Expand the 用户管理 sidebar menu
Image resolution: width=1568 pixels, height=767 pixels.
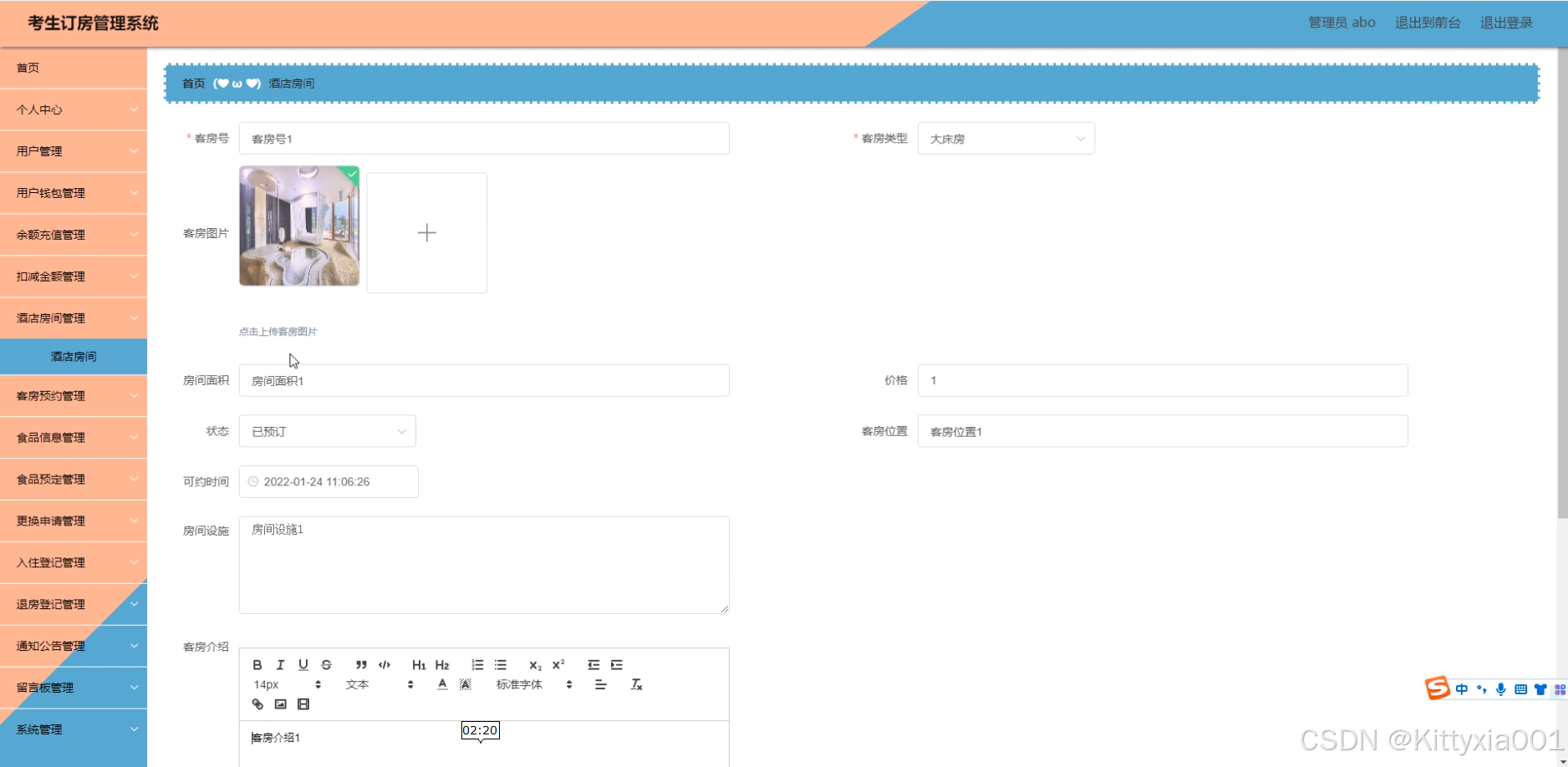(74, 151)
